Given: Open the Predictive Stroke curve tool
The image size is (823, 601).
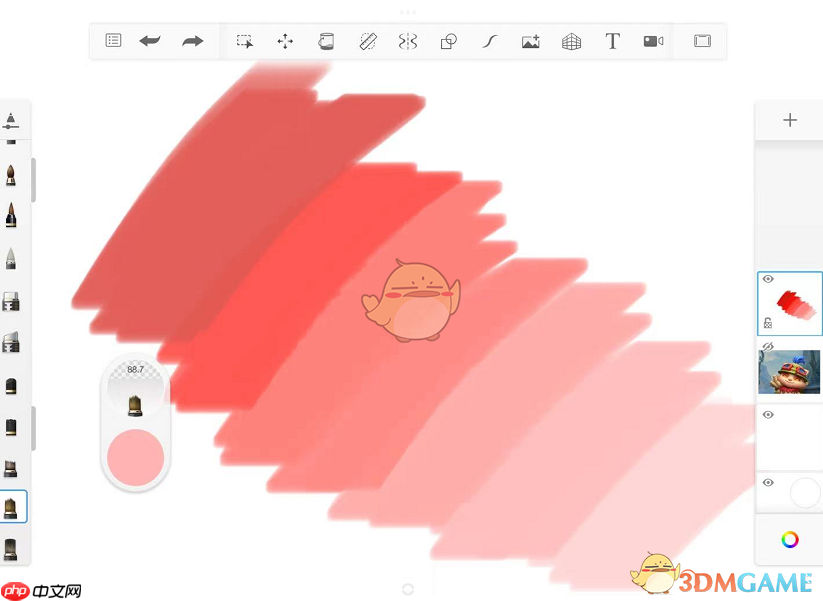Looking at the screenshot, I should [x=489, y=41].
